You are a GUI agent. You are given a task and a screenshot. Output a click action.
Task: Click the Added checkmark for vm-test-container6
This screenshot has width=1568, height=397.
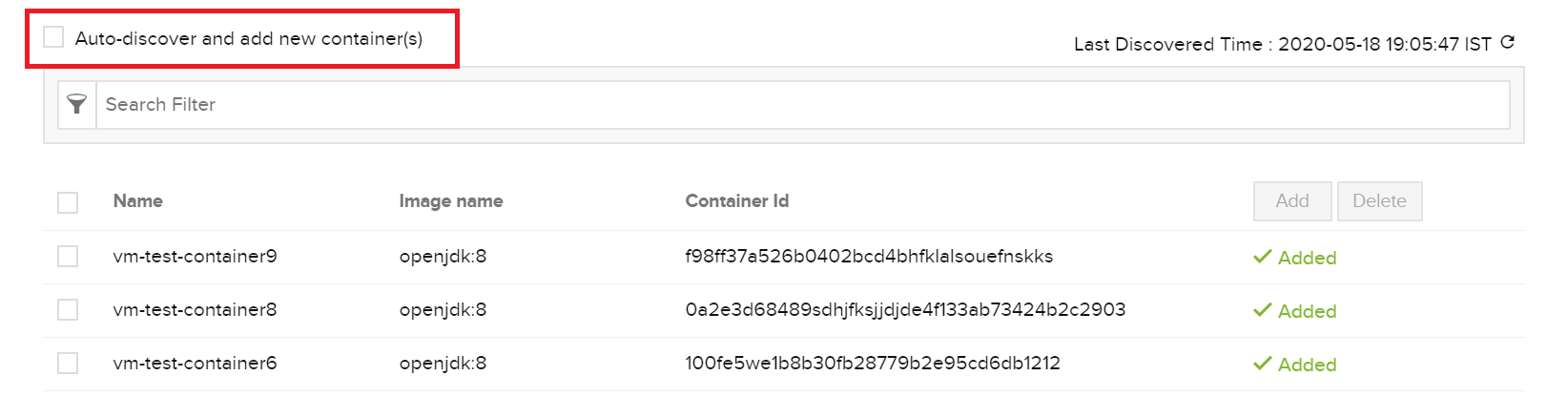(x=1262, y=364)
